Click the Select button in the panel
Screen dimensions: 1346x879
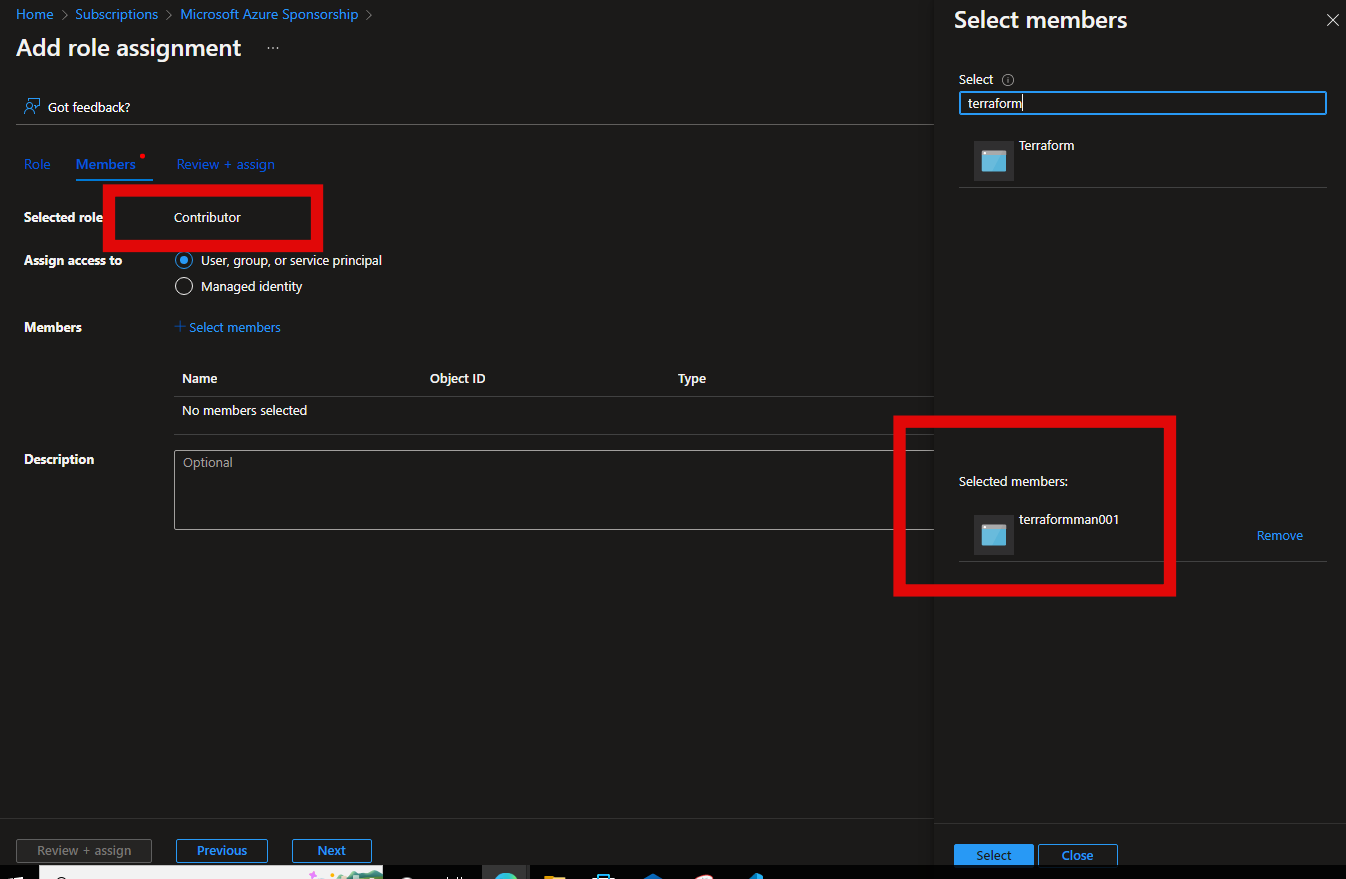(x=994, y=855)
